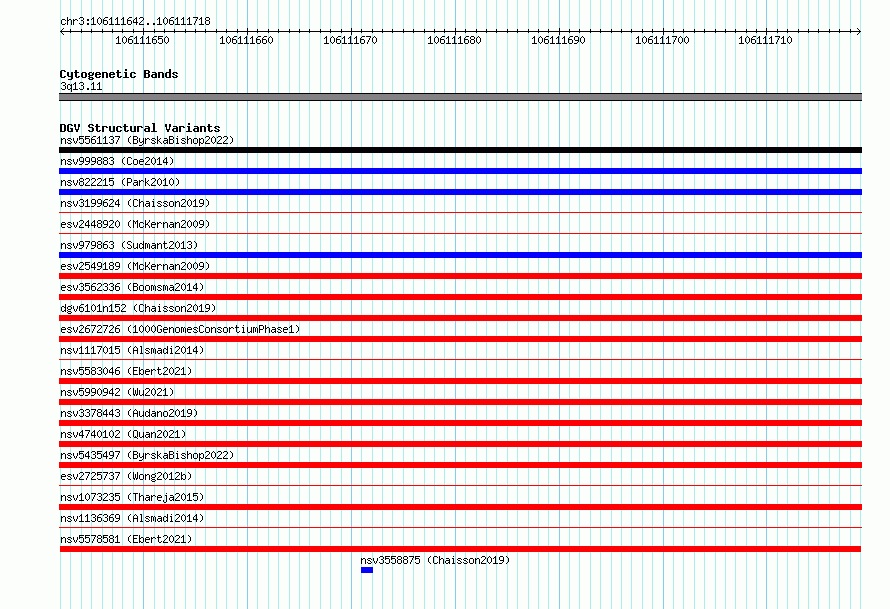Open nsv3378443 (Audano2019) variant

(129, 413)
